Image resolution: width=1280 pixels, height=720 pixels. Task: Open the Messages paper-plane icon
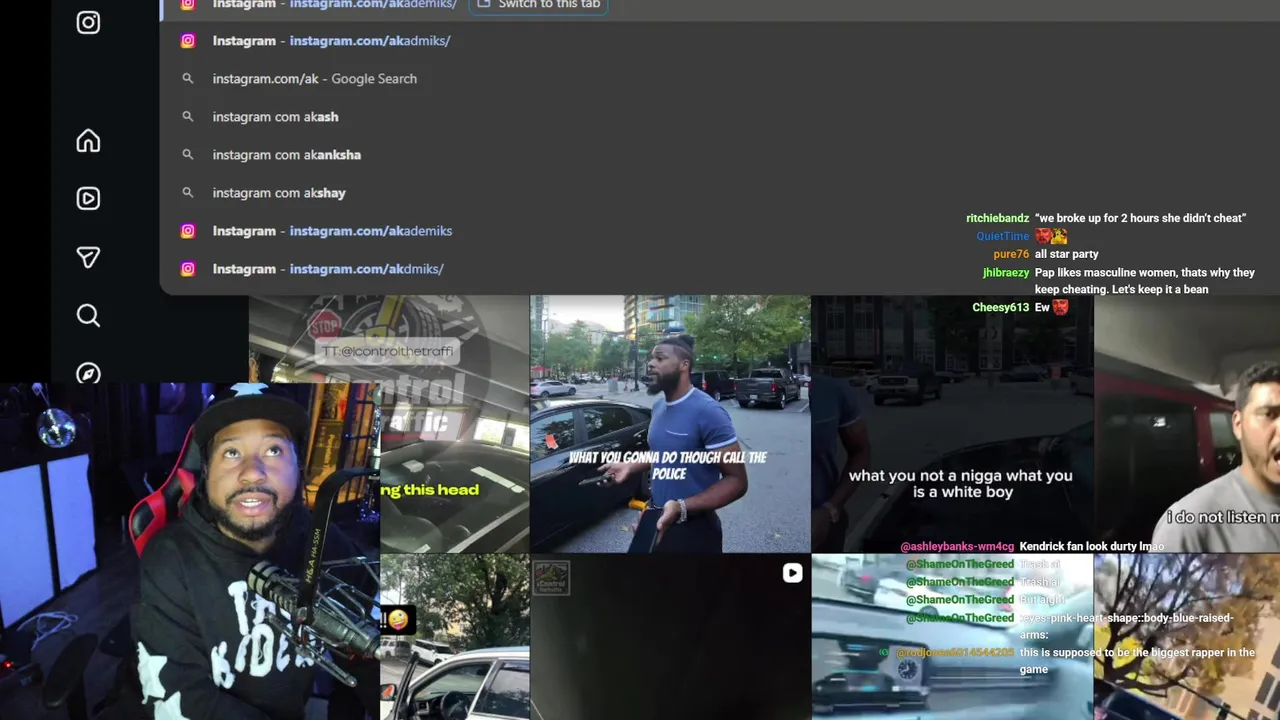coord(88,257)
